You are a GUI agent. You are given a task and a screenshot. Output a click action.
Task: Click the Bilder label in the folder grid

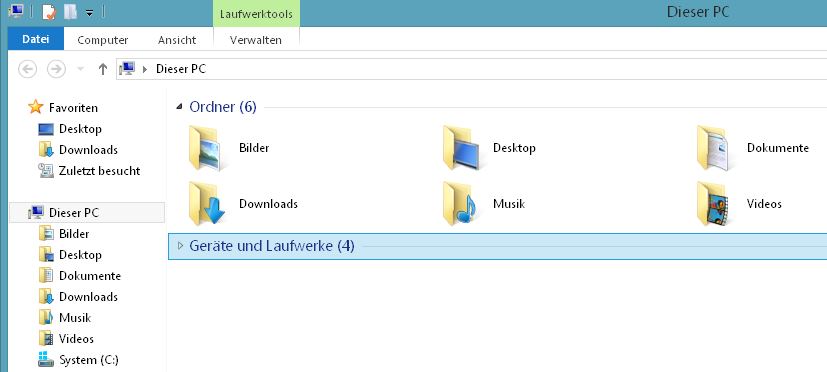pos(254,148)
